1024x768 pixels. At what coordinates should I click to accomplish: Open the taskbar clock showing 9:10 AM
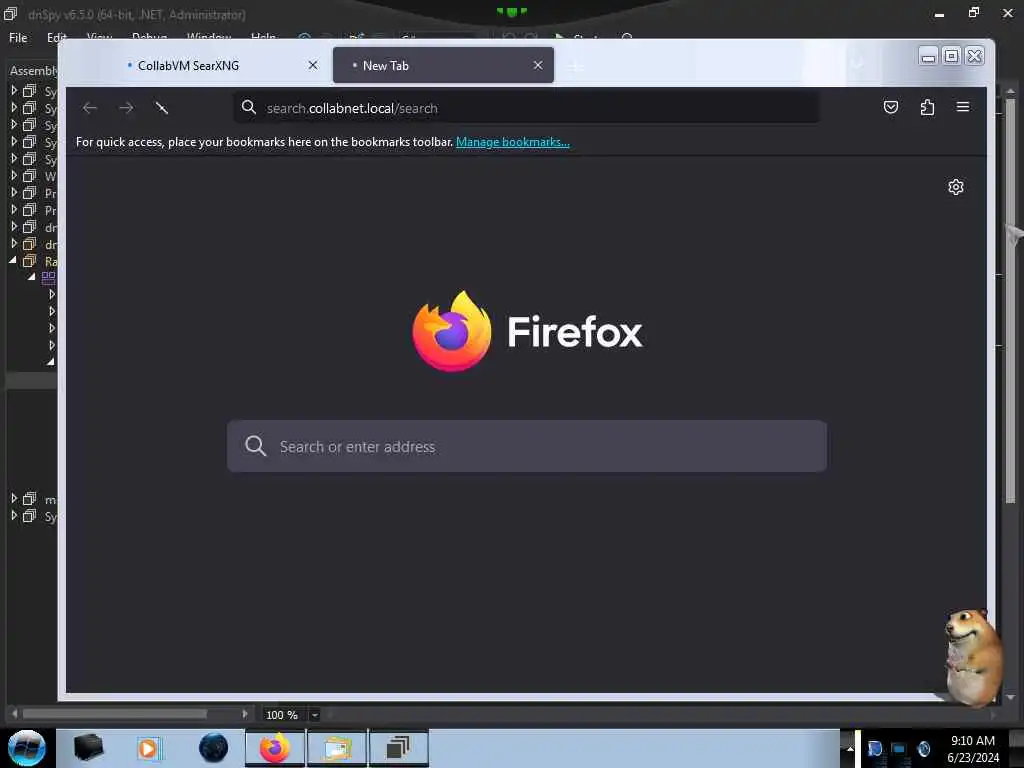[x=973, y=748]
